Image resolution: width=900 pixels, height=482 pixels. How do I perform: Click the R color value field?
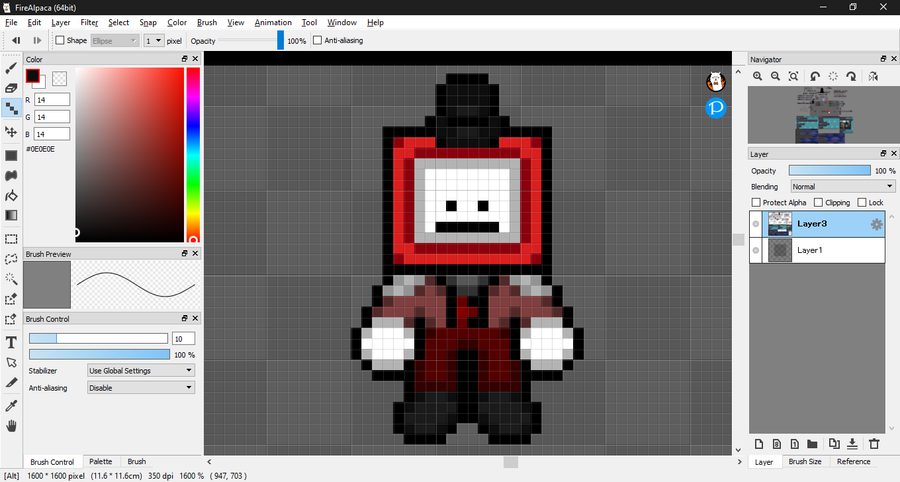point(52,100)
